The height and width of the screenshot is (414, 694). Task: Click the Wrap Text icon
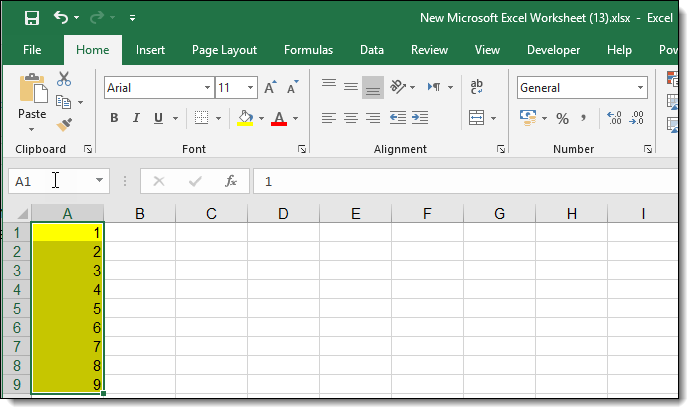pos(477,88)
